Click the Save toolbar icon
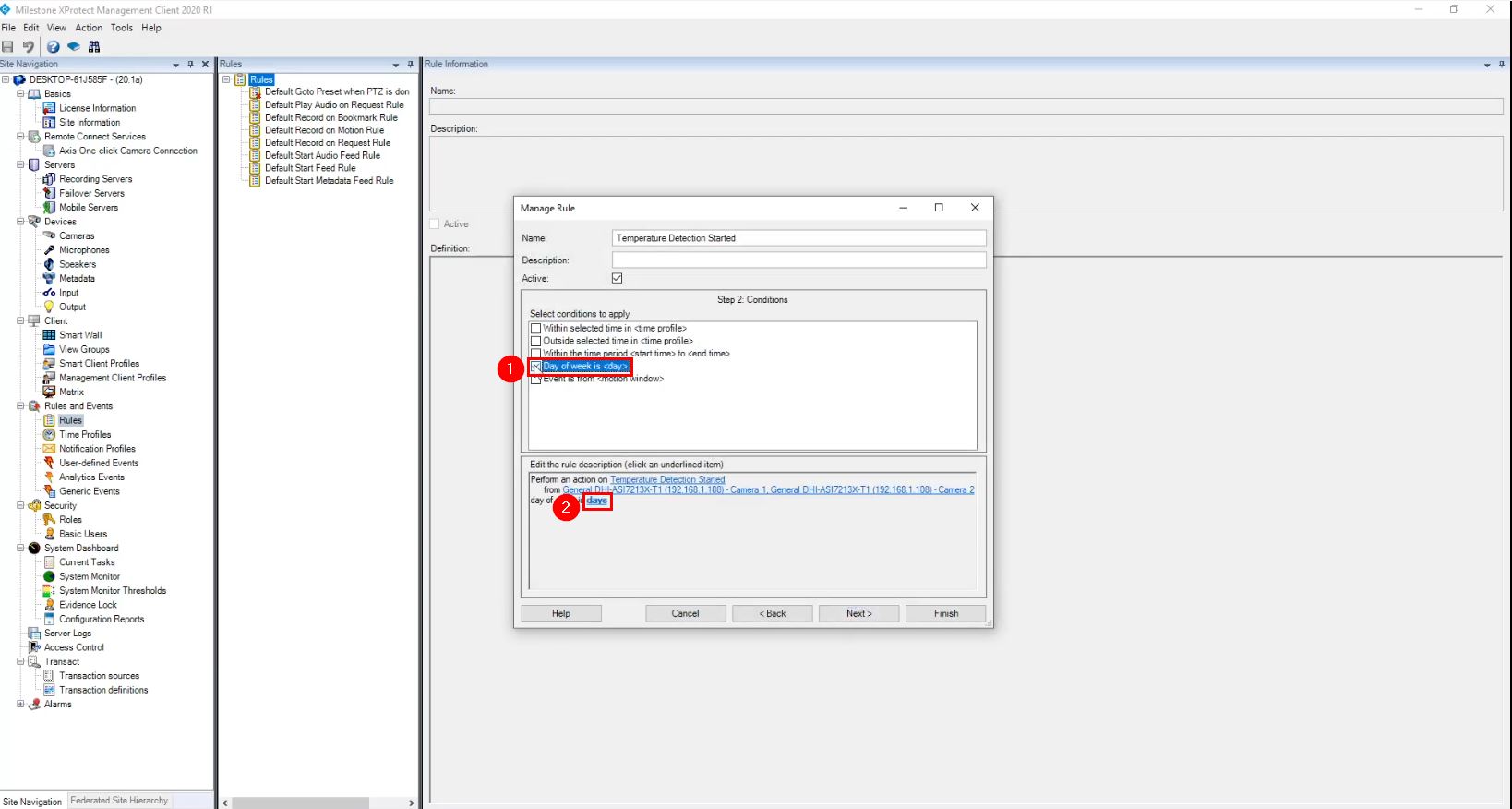This screenshot has height=809, width=1512. tap(7, 46)
